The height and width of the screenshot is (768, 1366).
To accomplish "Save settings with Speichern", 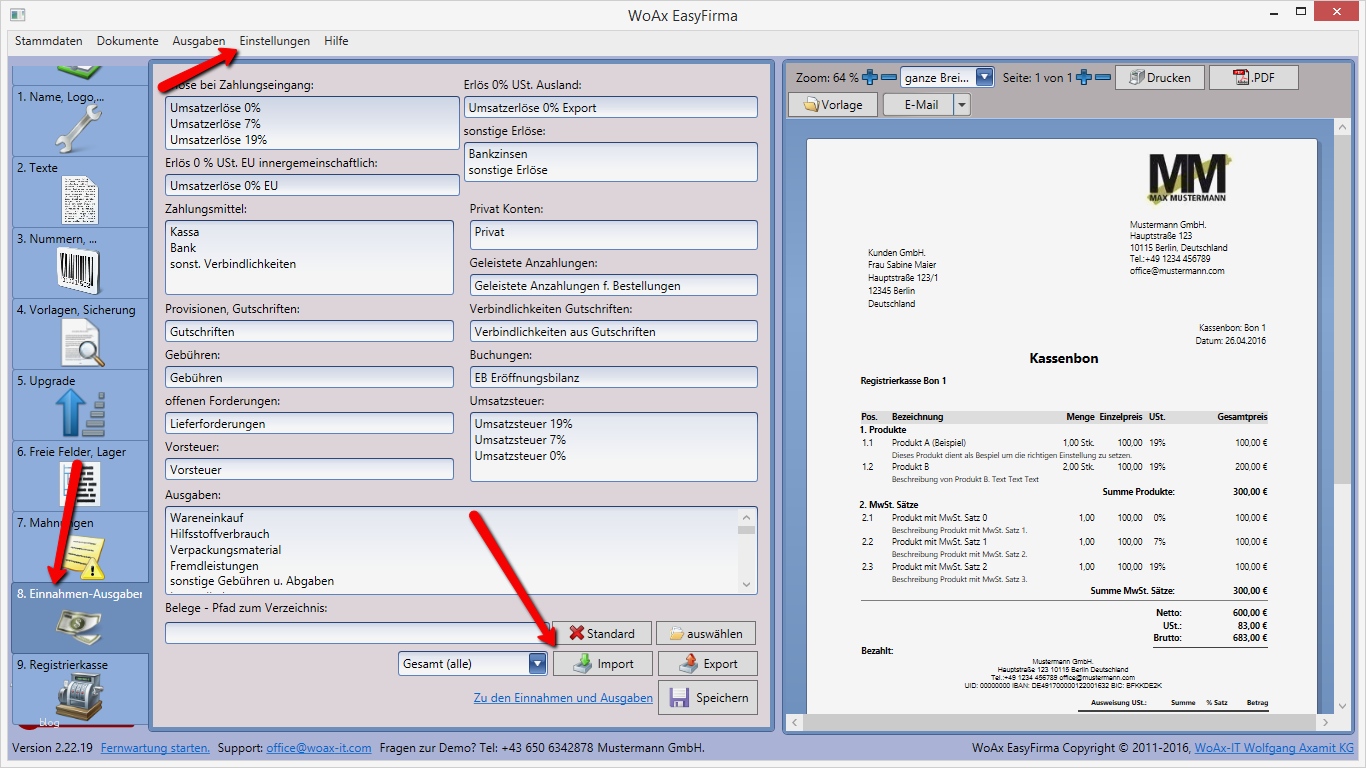I will 707,697.
